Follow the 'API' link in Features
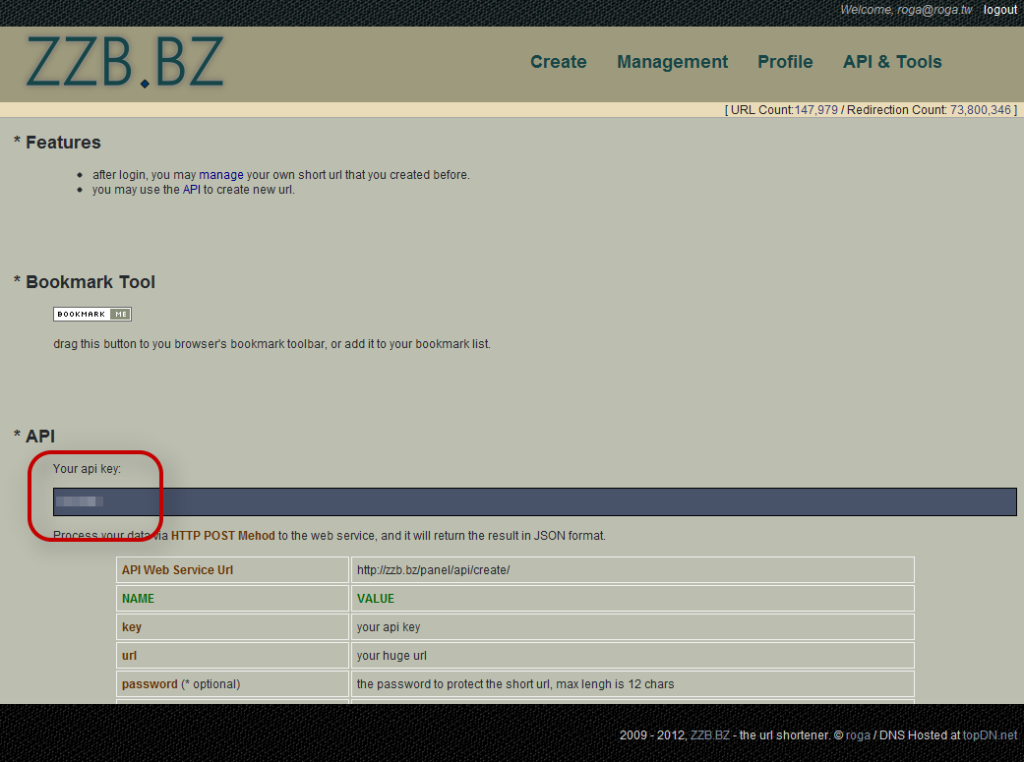This screenshot has width=1024, height=762. click(x=191, y=190)
